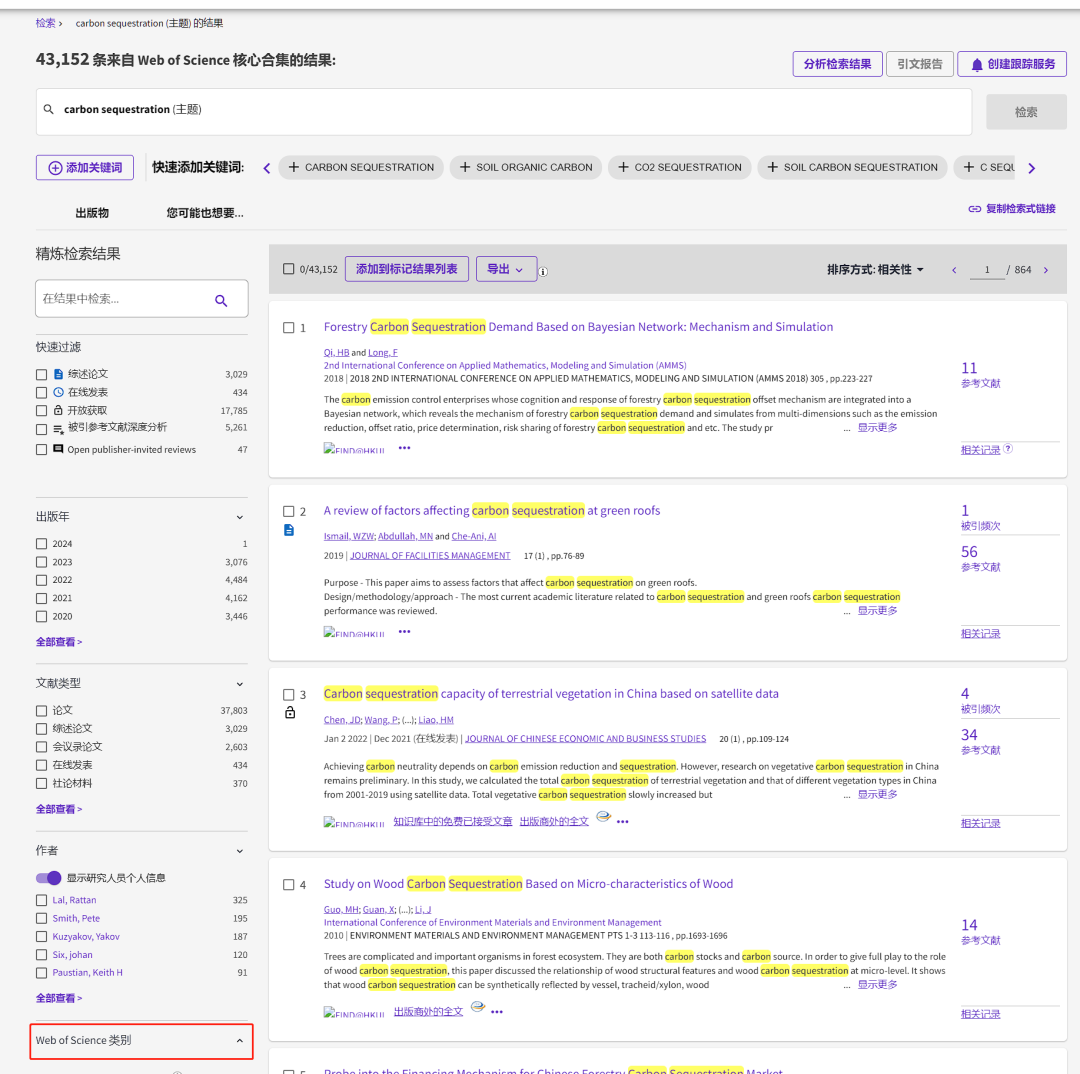Switch to the 出版物 tab
Viewport: 1080px width, 1074px height.
pos(92,213)
